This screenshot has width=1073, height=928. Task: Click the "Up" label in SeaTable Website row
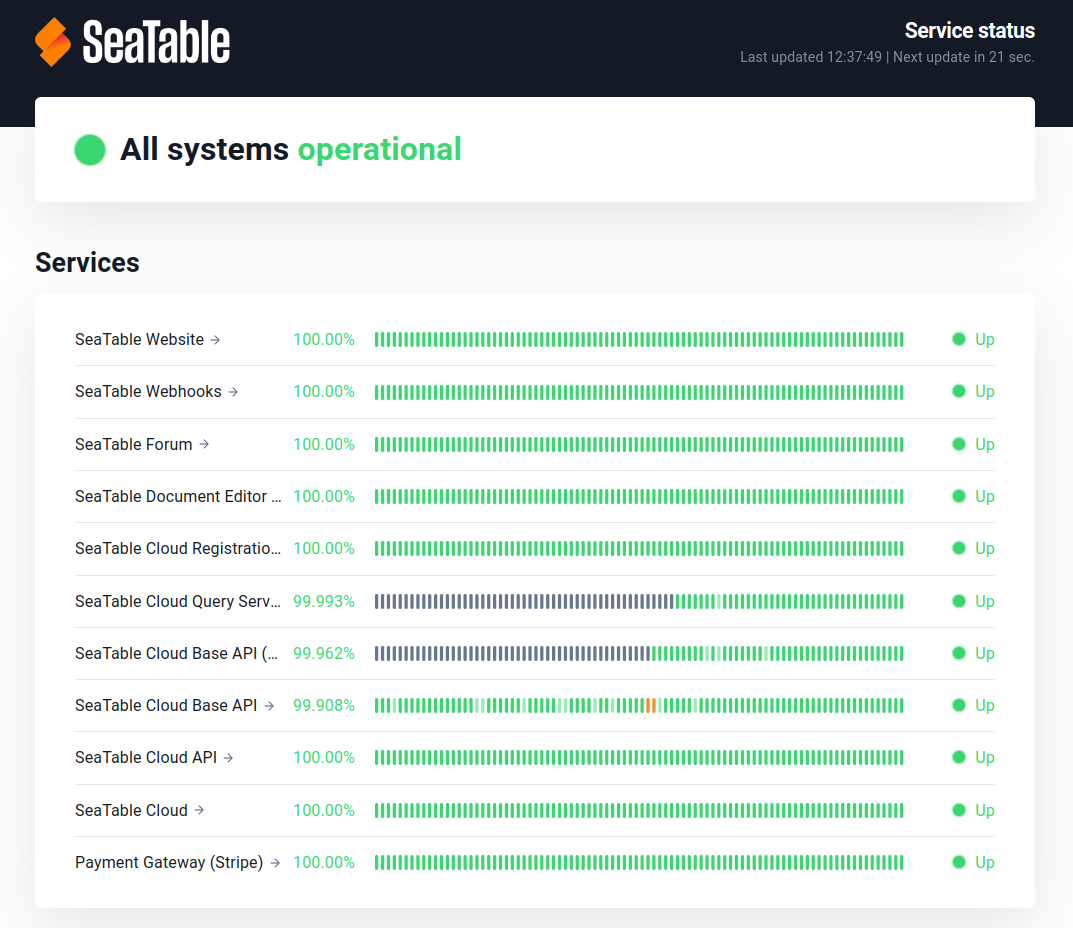coord(985,339)
